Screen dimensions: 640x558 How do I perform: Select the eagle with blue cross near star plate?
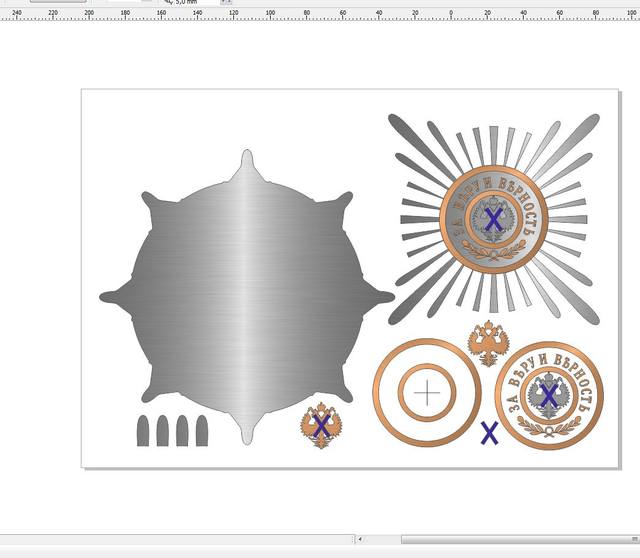click(x=321, y=425)
